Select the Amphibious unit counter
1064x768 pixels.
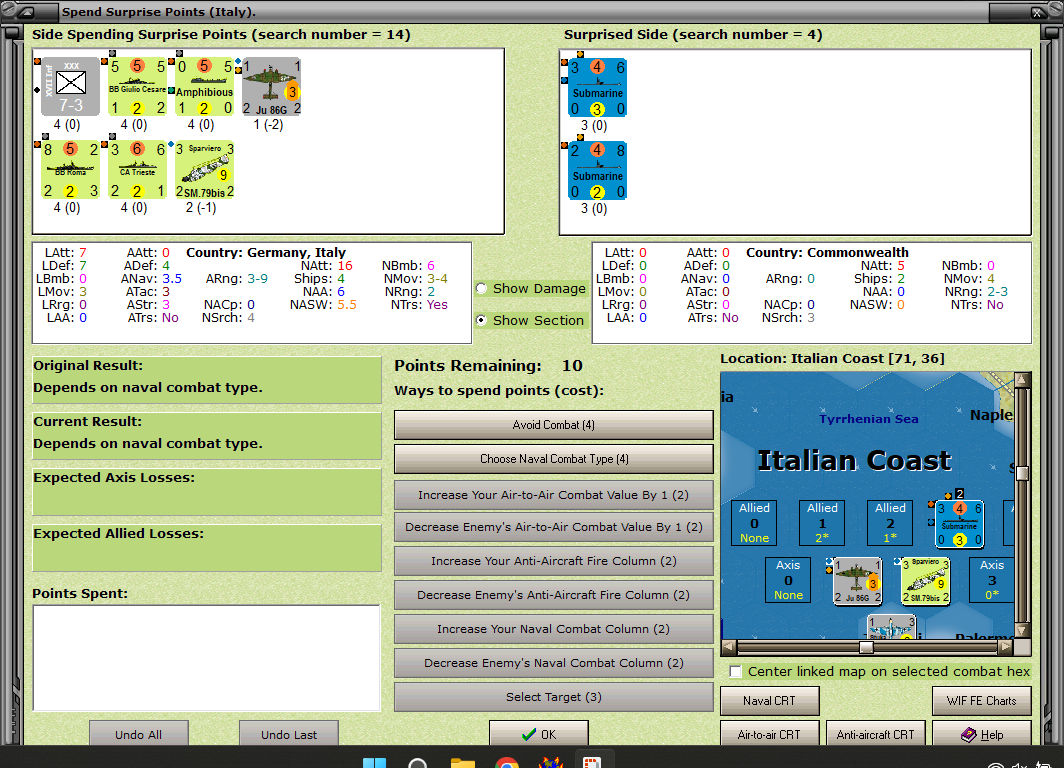[204, 87]
